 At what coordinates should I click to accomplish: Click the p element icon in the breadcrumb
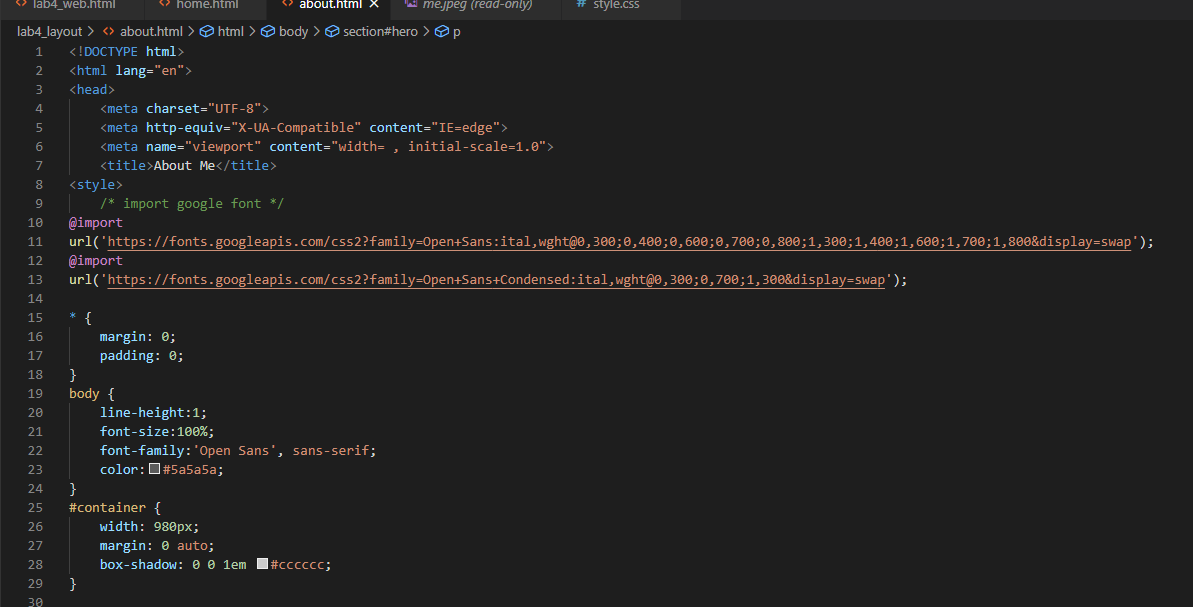pyautogui.click(x=440, y=31)
